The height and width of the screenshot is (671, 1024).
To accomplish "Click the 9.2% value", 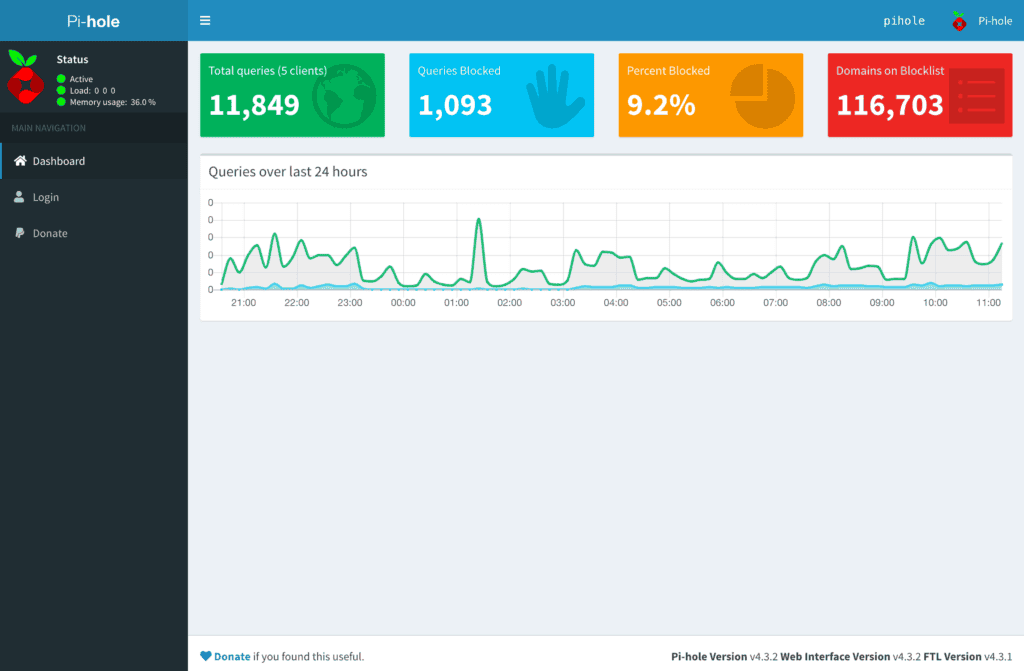I will pyautogui.click(x=661, y=105).
